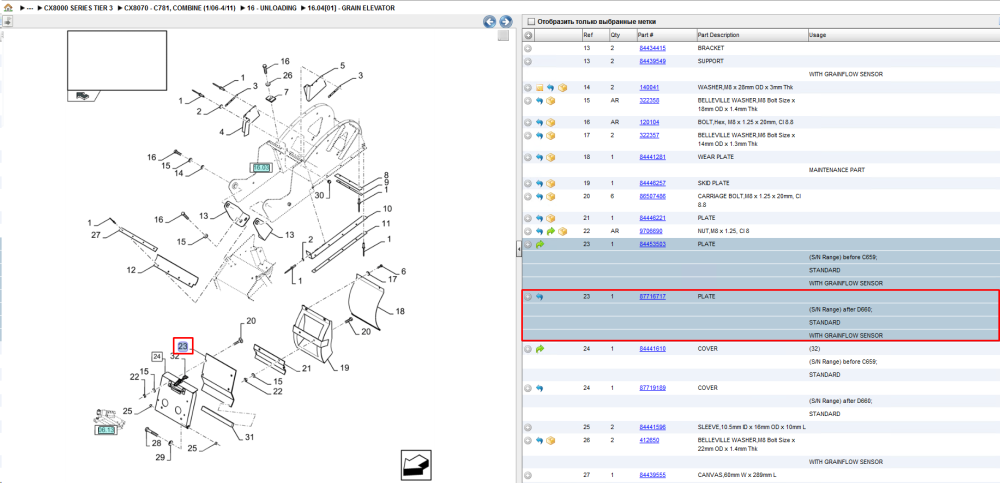Add SUPPORT 84439549 with plus icon

528,61
